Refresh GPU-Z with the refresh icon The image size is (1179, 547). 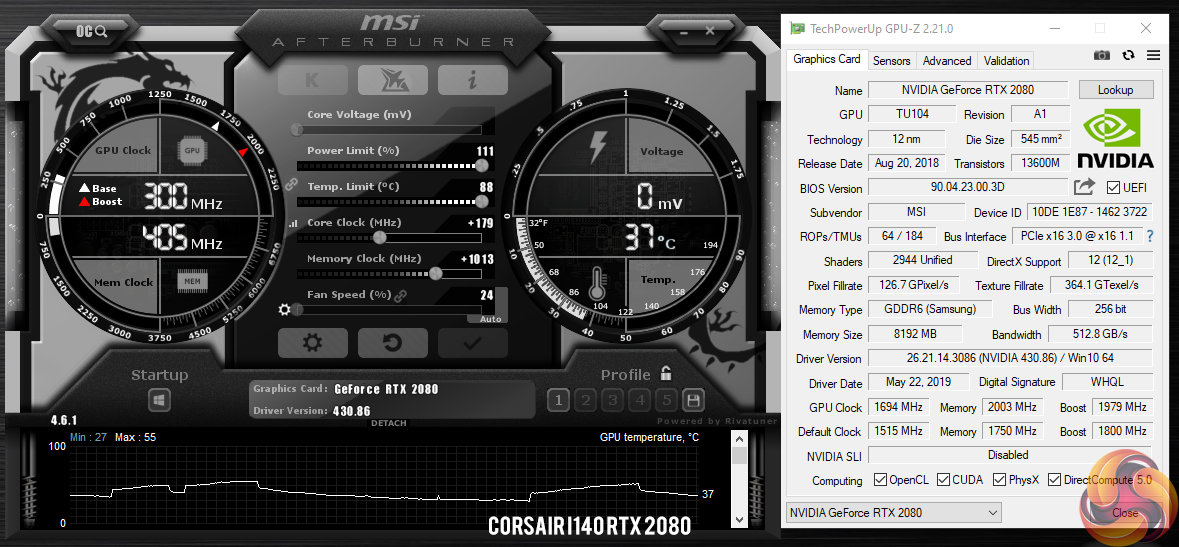point(1128,56)
